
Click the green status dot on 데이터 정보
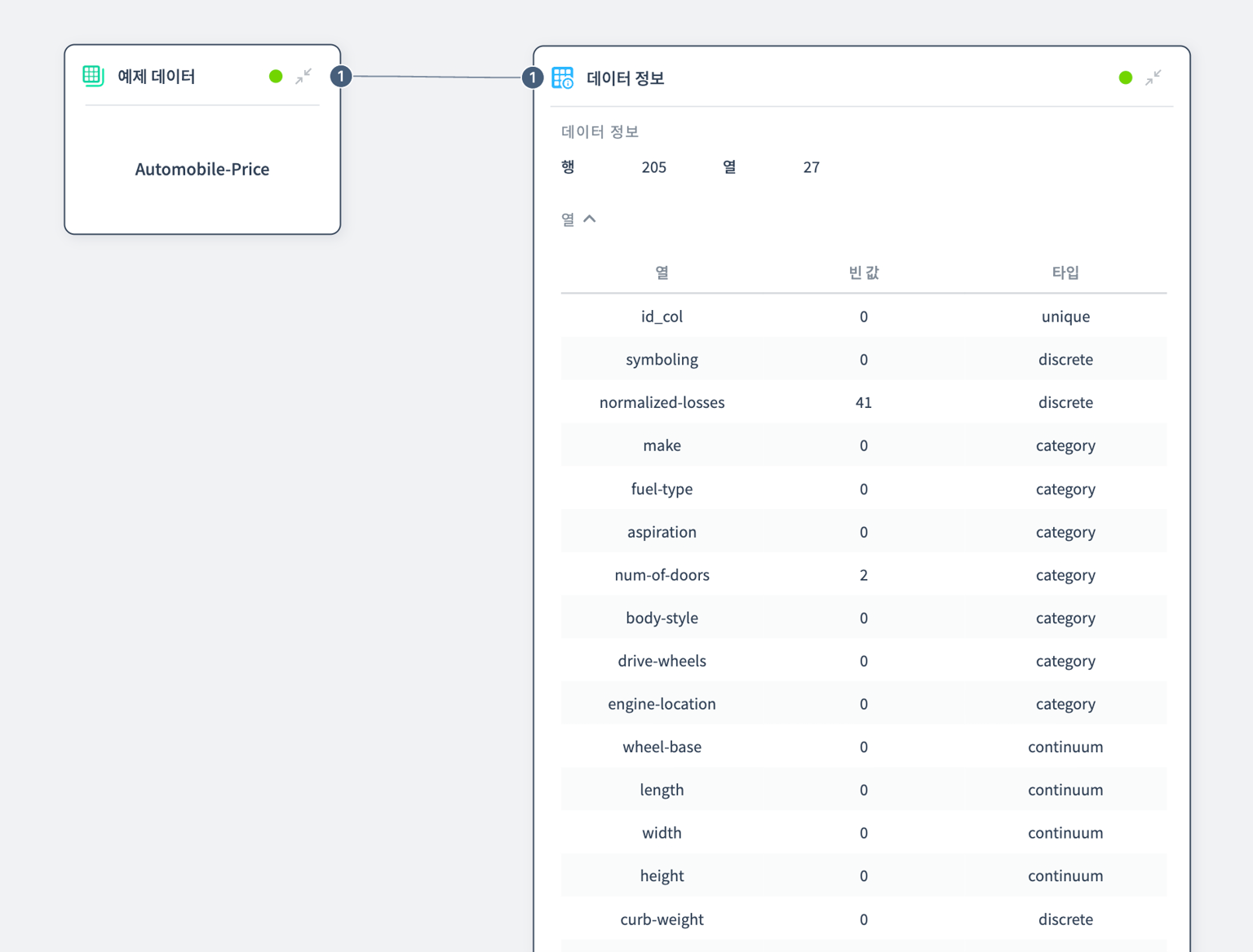[x=1125, y=77]
